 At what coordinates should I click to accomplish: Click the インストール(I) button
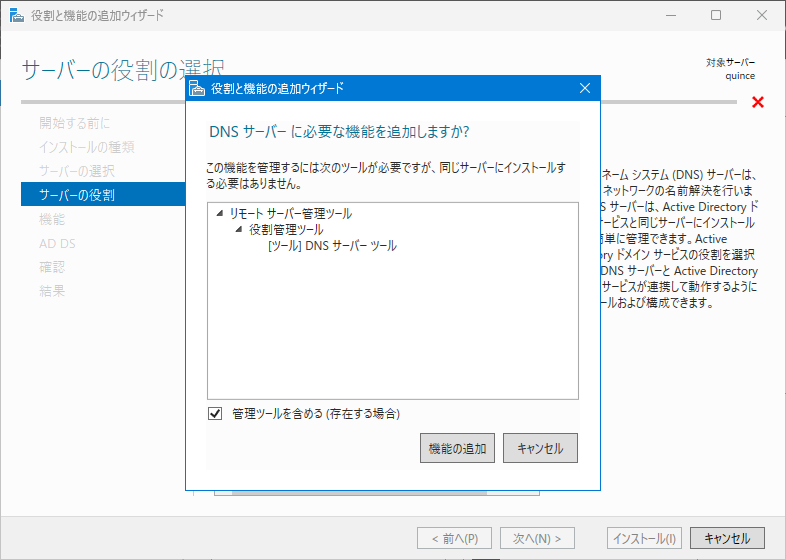pyautogui.click(x=644, y=538)
